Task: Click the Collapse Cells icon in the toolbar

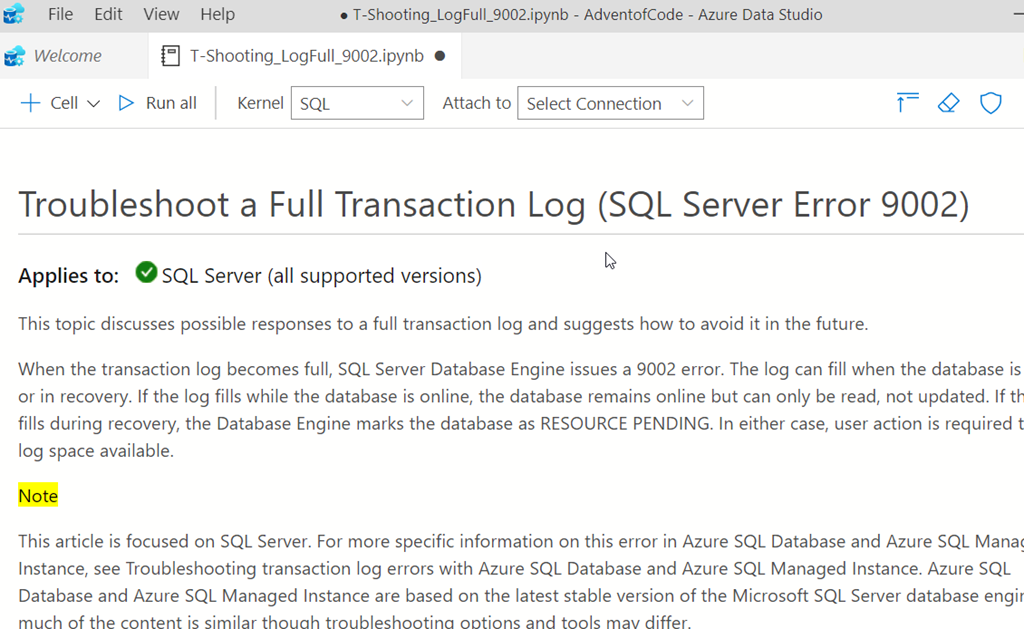Action: 907,102
